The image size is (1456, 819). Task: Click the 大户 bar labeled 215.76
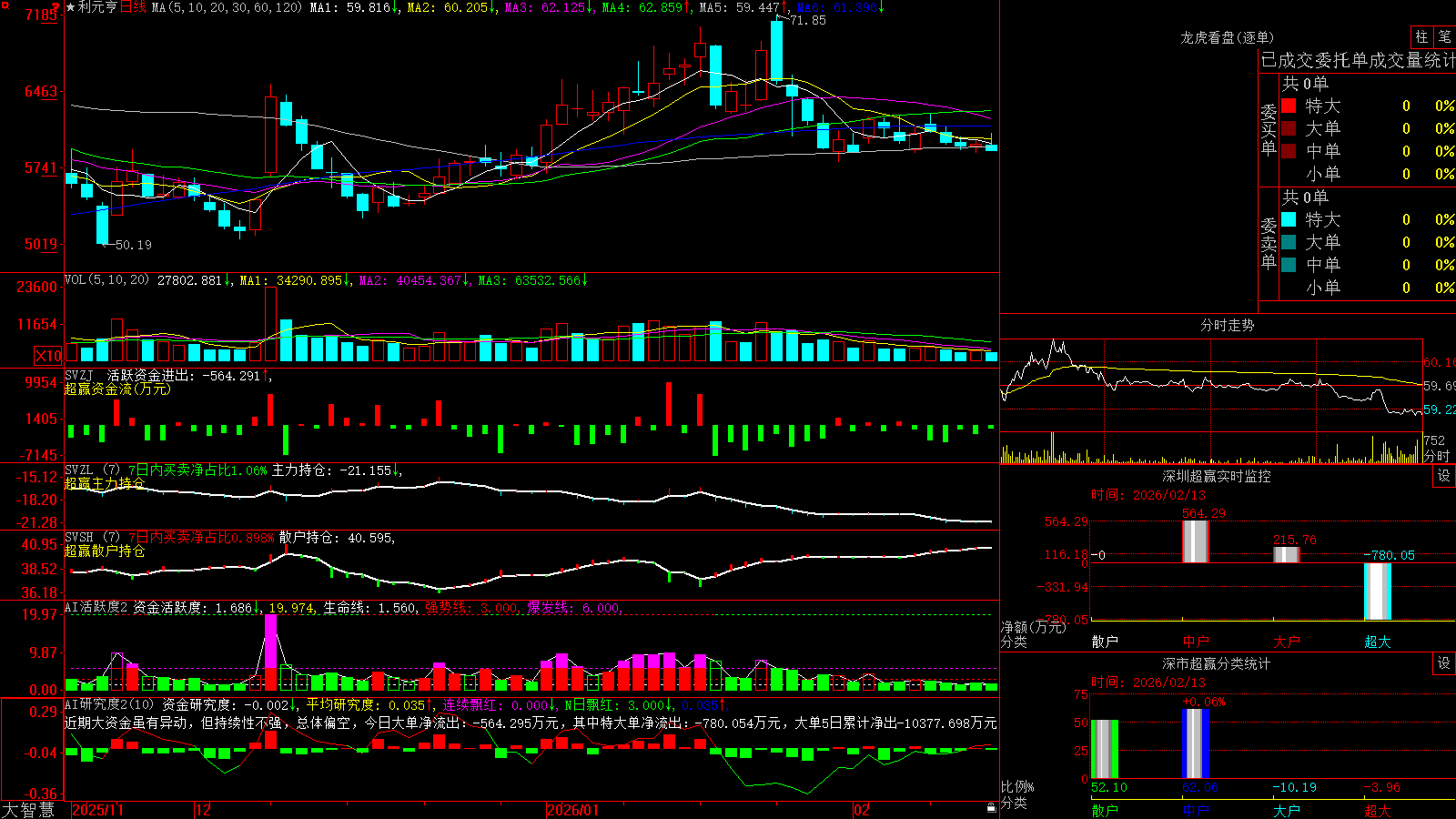1286,554
